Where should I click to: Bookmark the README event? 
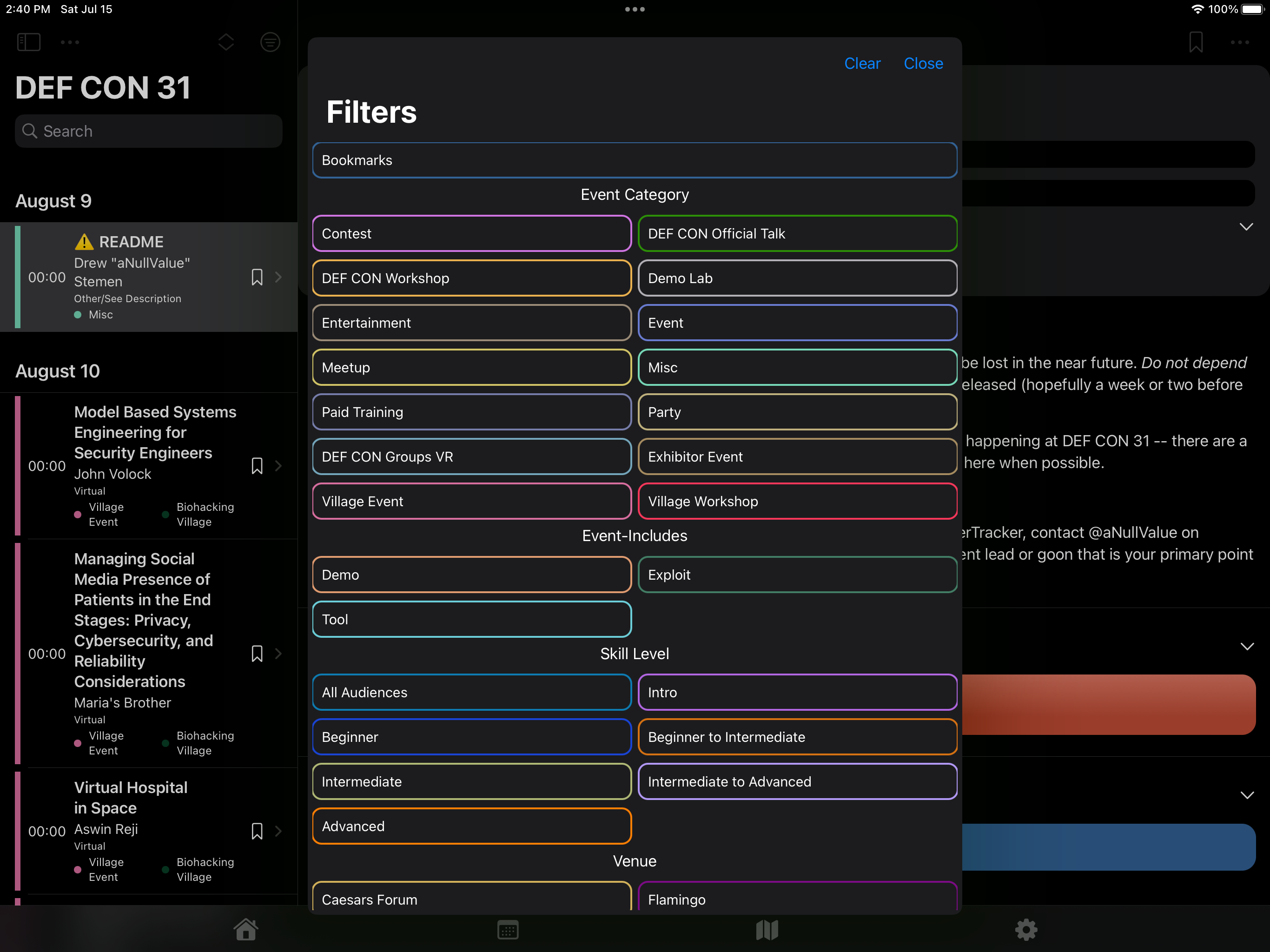[257, 278]
